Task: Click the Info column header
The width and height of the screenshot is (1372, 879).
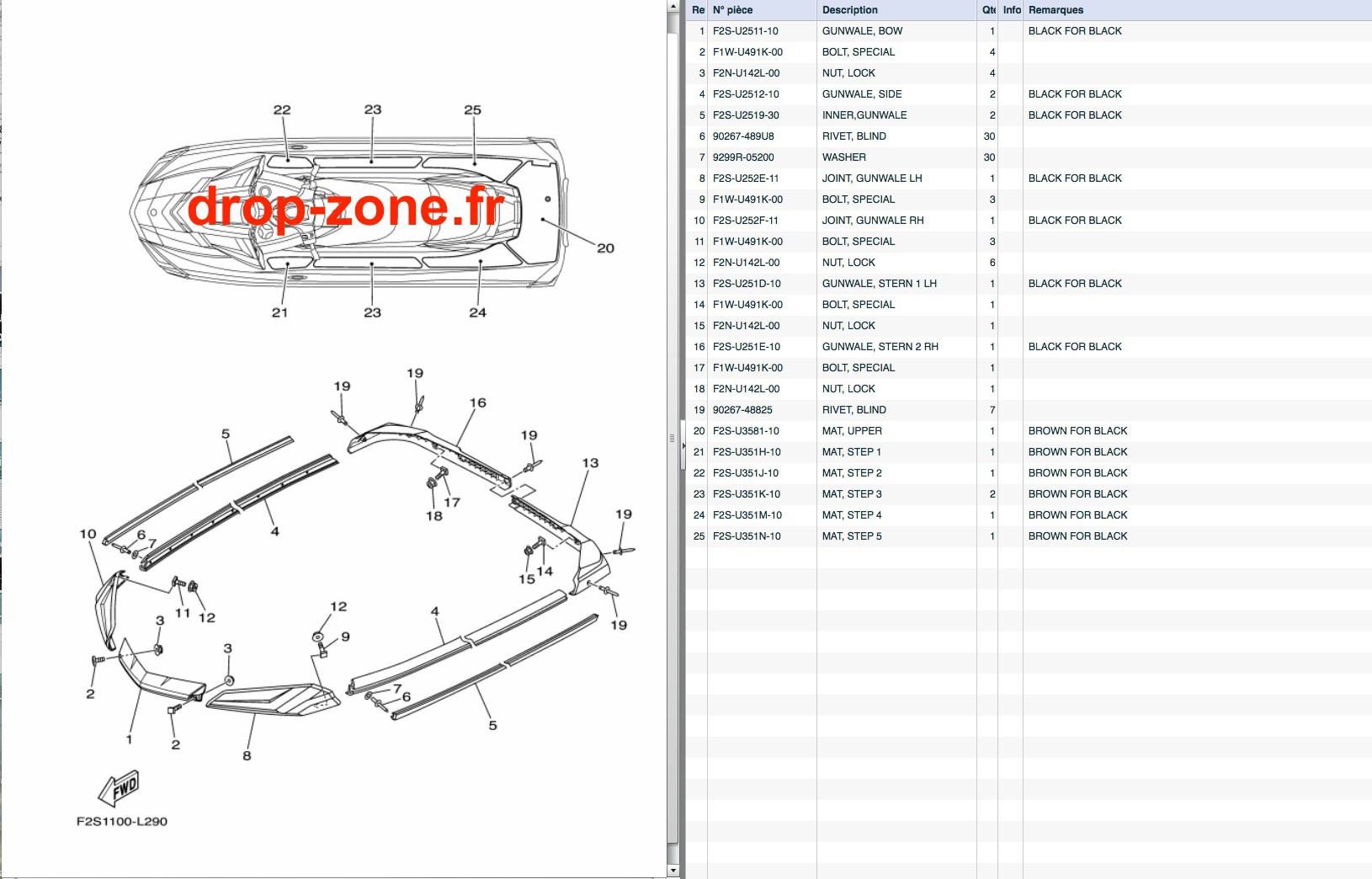Action: click(1011, 10)
